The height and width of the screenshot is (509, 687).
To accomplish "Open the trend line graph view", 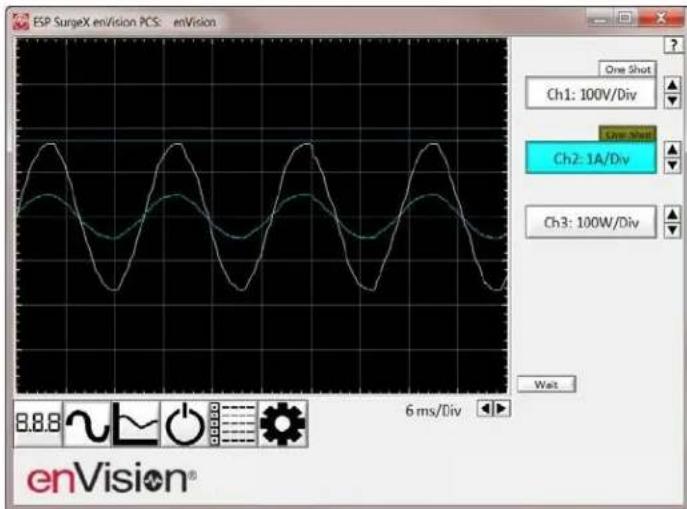I will 136,424.
